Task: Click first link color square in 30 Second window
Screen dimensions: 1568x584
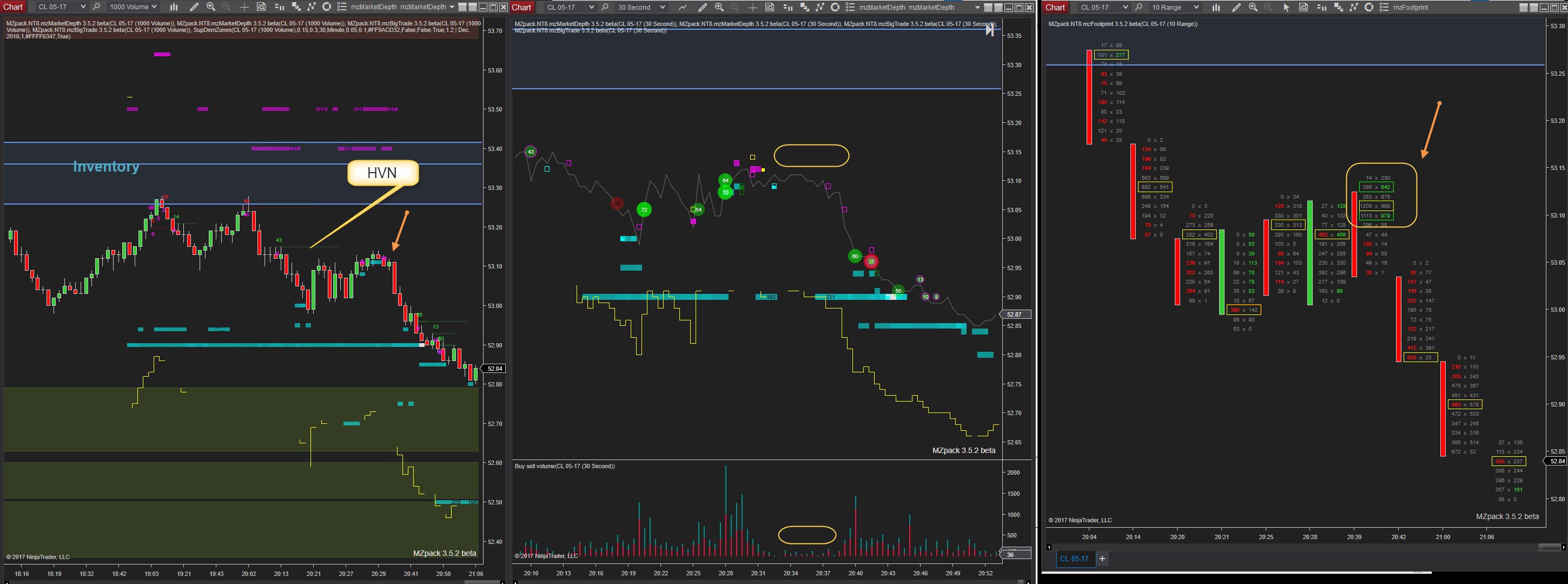Action: (988, 6)
